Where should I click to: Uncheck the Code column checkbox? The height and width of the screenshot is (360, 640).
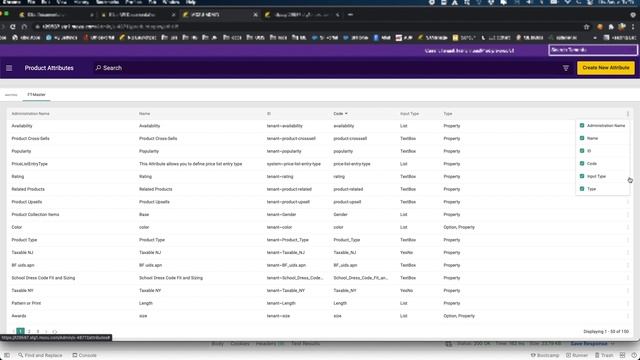coord(582,164)
